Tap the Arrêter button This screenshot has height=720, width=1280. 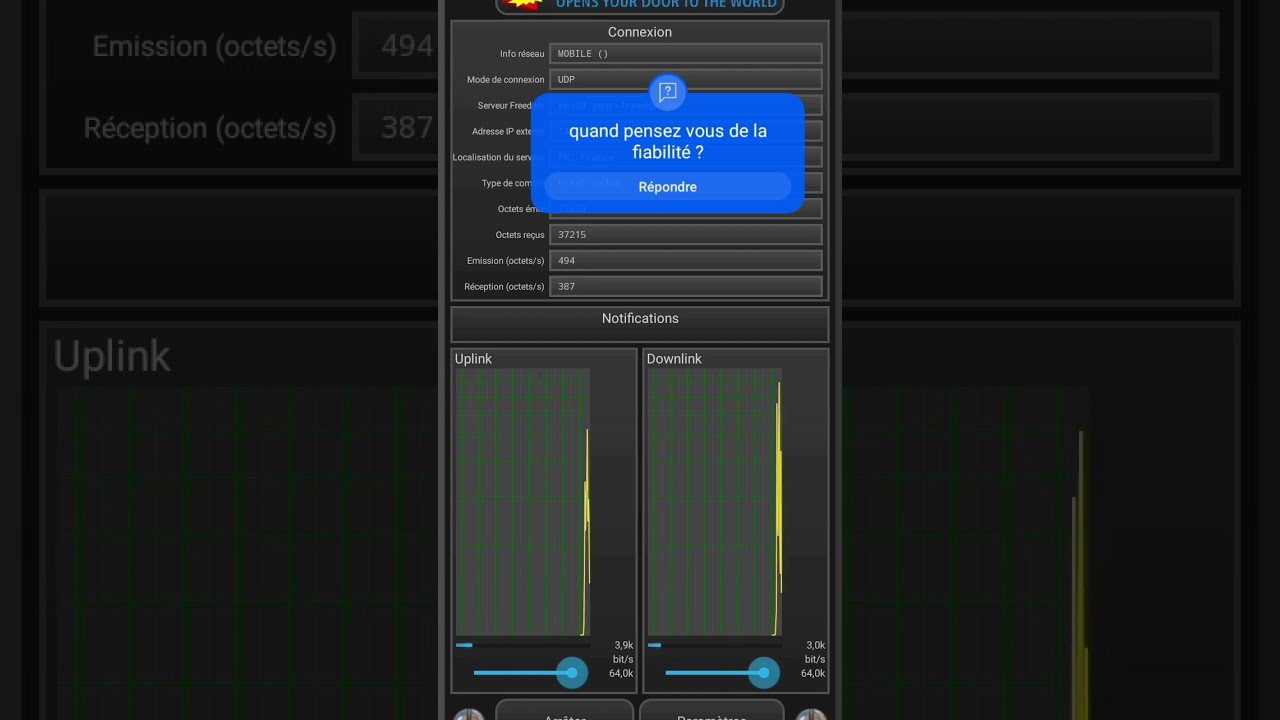coord(565,710)
